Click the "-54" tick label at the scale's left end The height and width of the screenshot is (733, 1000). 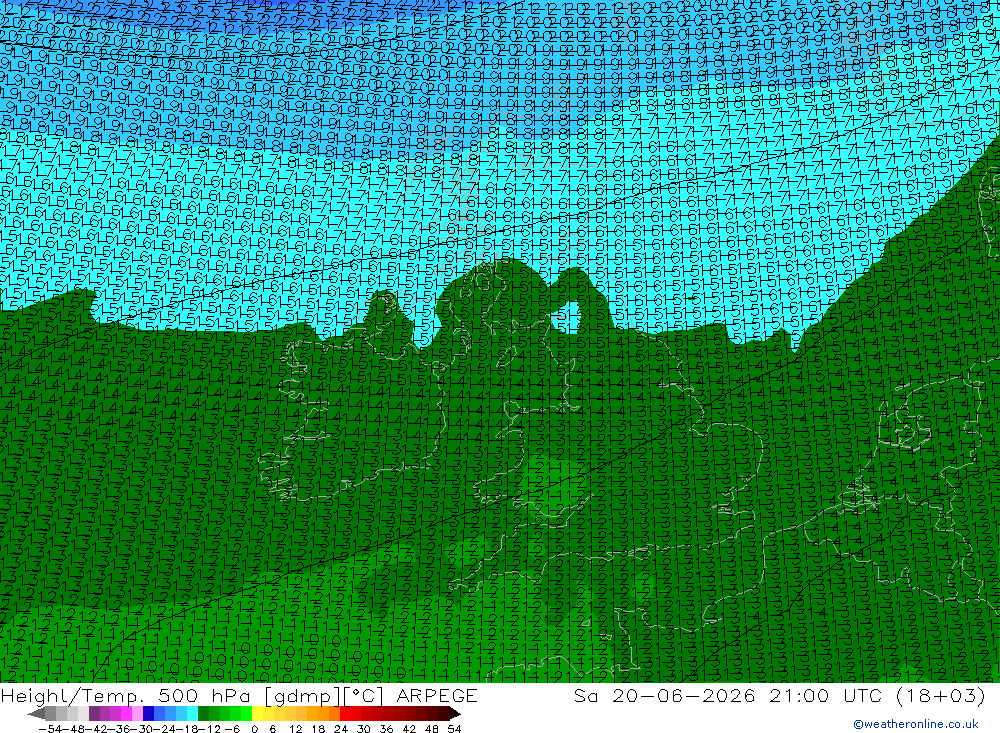50,728
